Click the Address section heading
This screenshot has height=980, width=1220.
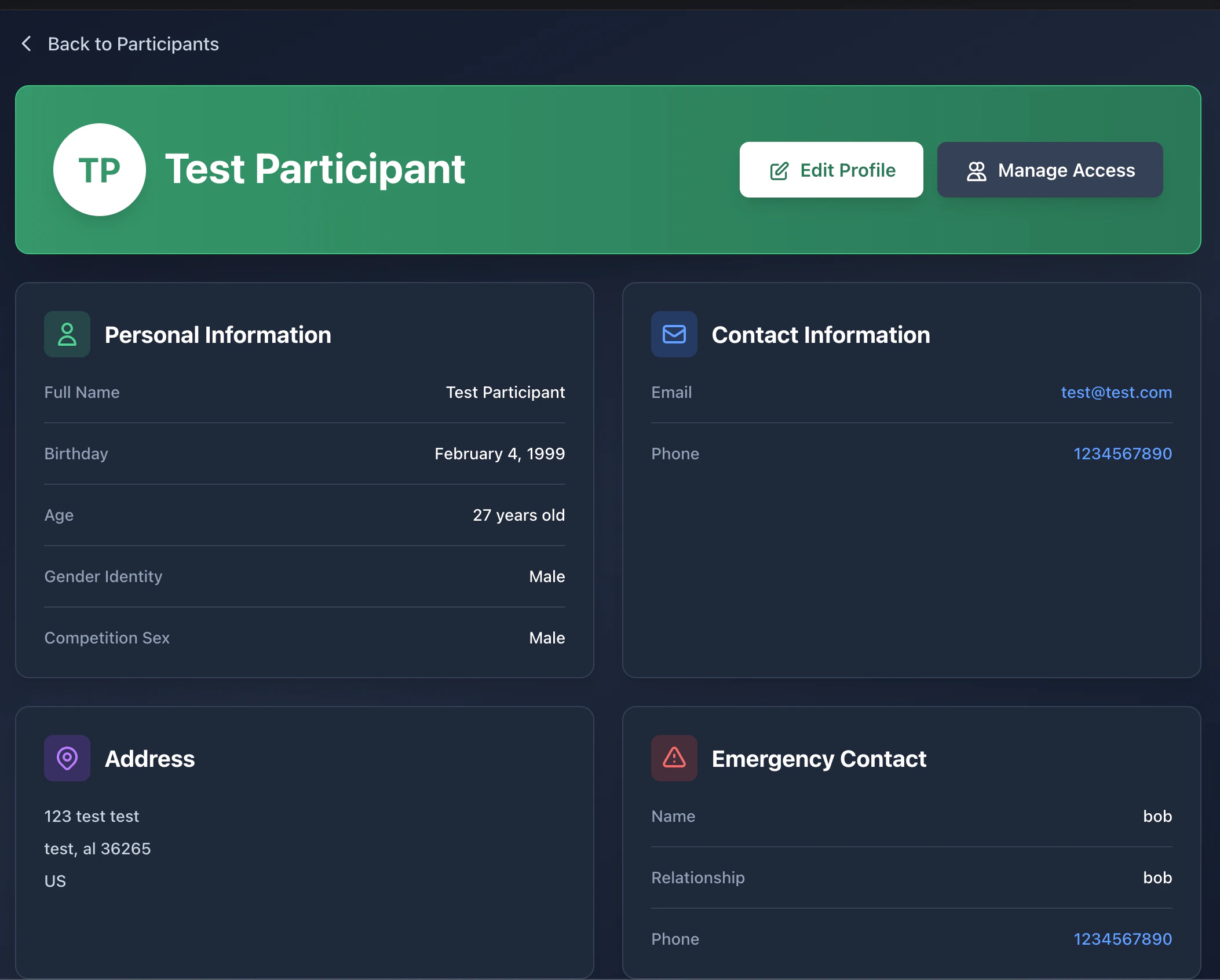point(149,759)
